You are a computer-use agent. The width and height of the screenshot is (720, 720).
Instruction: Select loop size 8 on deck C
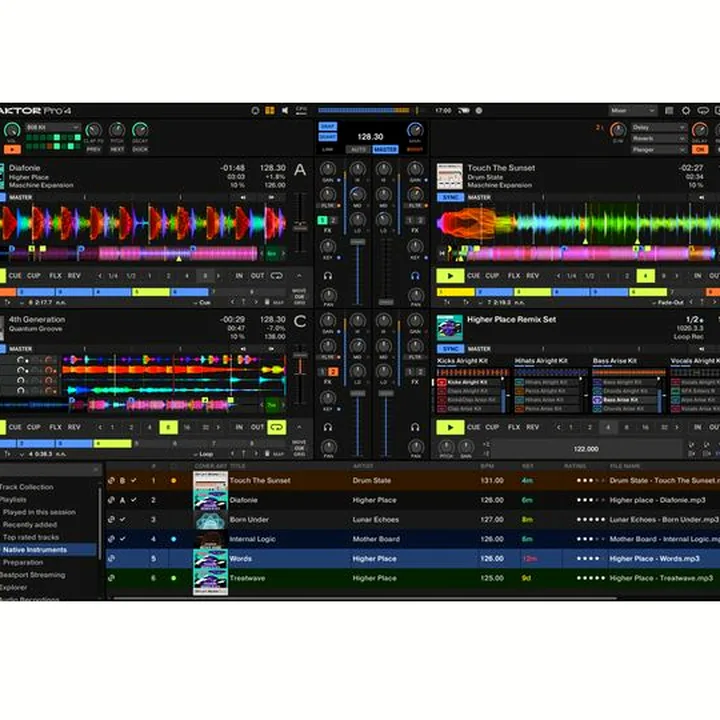[168, 427]
